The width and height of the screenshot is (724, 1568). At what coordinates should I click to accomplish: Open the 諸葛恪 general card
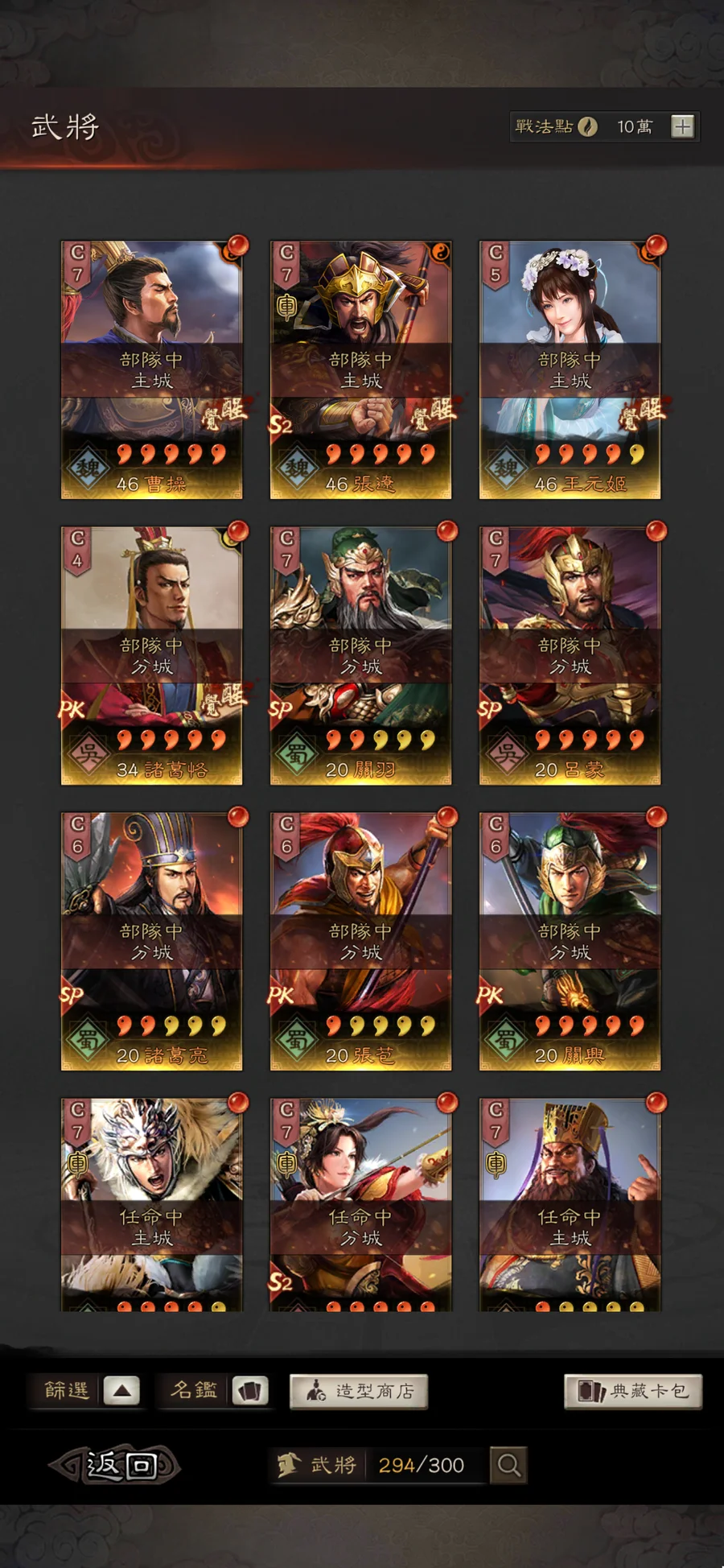[x=151, y=655]
